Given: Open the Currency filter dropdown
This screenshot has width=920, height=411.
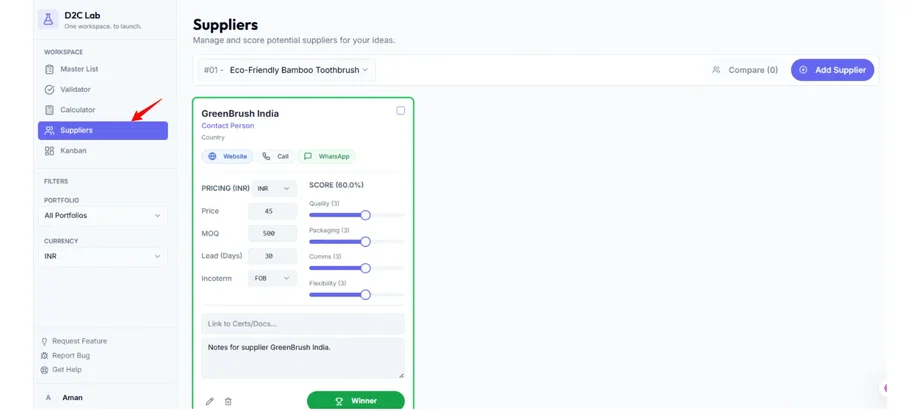Looking at the screenshot, I should 102,256.
